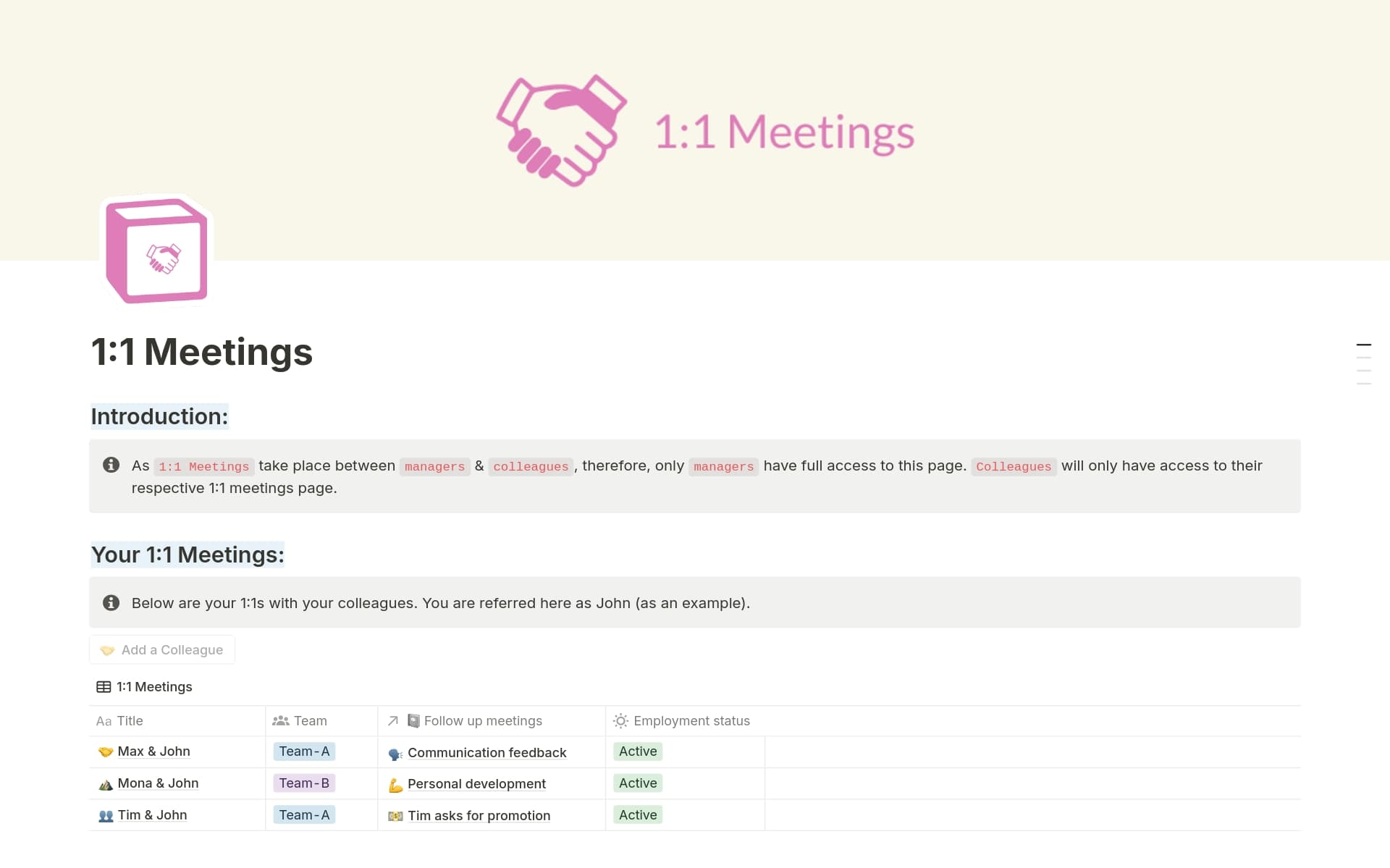The height and width of the screenshot is (868, 1390).
Task: Open the Employment status column menu
Action: (x=691, y=721)
